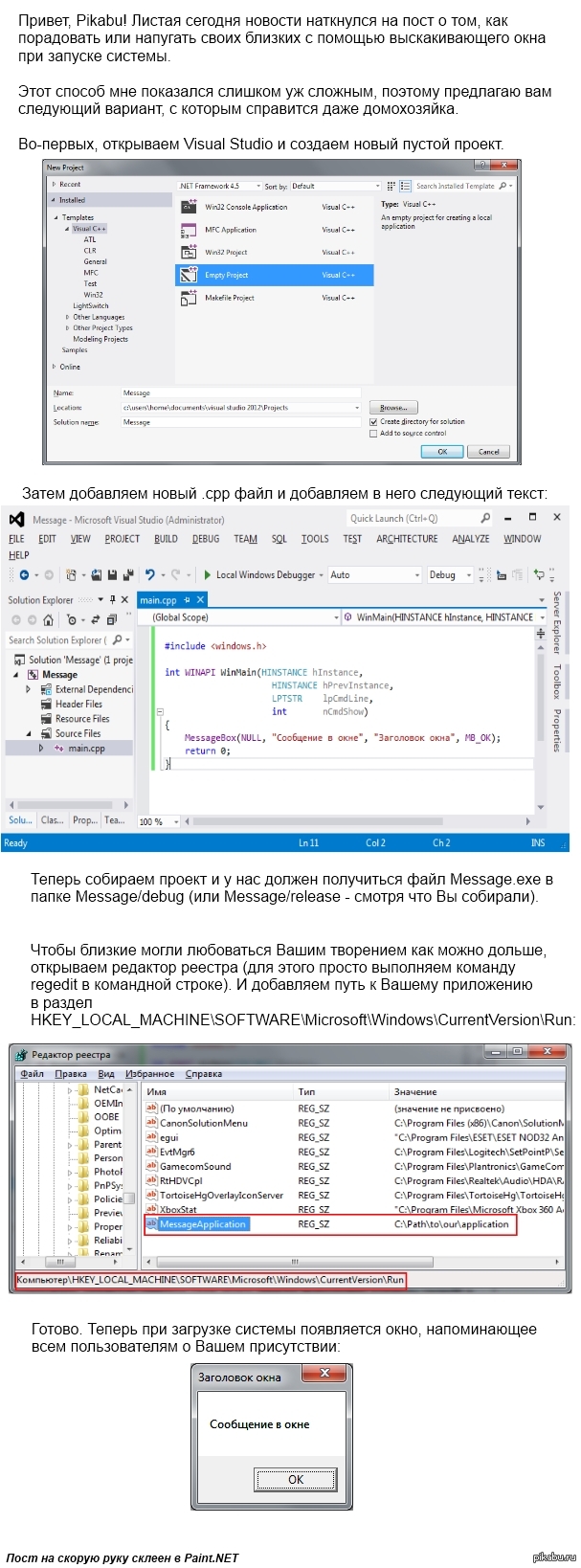The width and height of the screenshot is (581, 1568).
Task: Click the egui registry value icon
Action: pos(151,1137)
